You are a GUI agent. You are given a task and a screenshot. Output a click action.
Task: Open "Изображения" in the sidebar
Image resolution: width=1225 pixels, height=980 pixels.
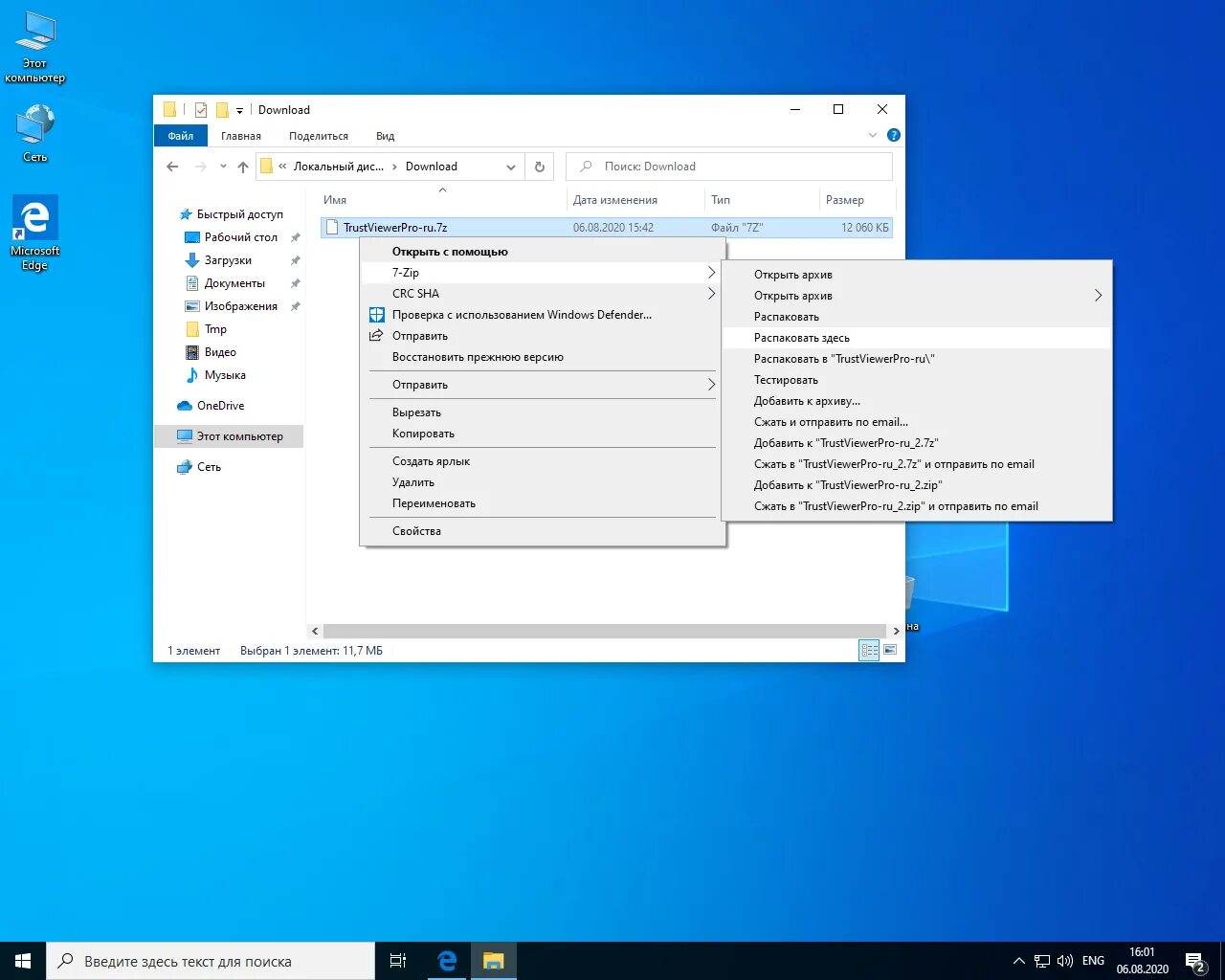point(240,306)
